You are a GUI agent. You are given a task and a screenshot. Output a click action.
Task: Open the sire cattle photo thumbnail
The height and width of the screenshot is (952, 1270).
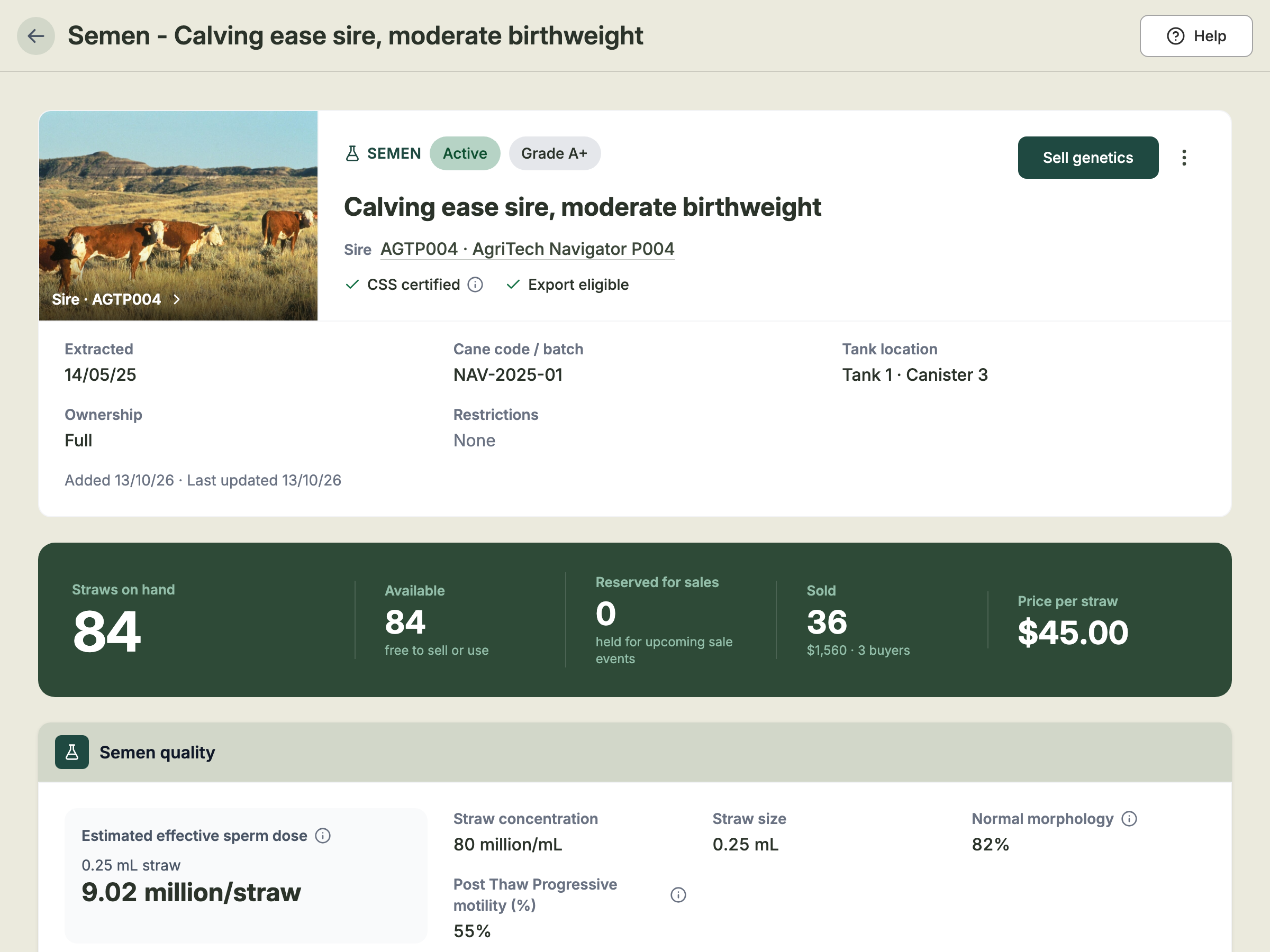pyautogui.click(x=178, y=216)
